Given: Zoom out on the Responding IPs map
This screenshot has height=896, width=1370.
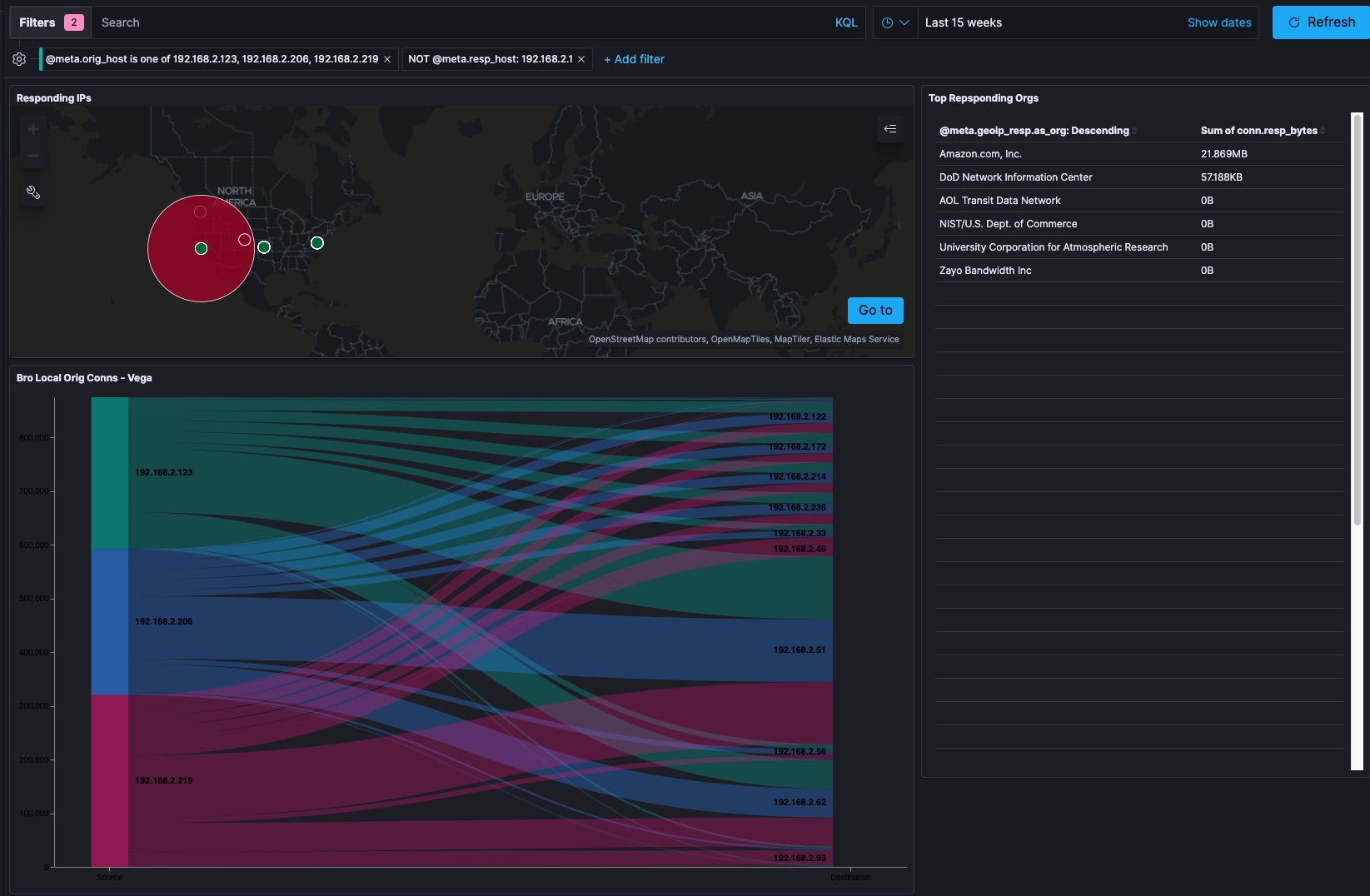Looking at the screenshot, I should pos(33,156).
